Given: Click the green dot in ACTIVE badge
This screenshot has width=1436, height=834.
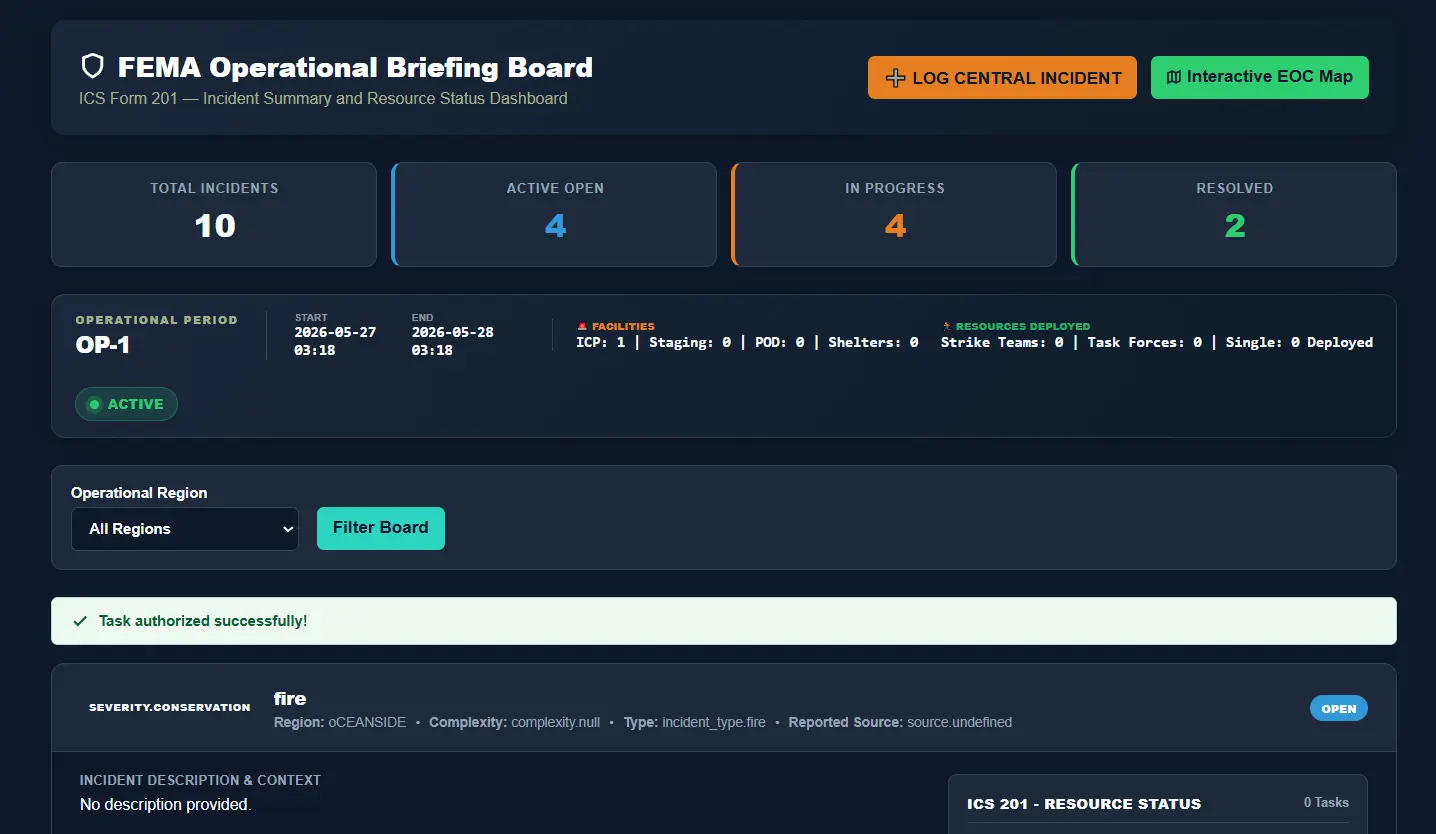Looking at the screenshot, I should pyautogui.click(x=95, y=404).
